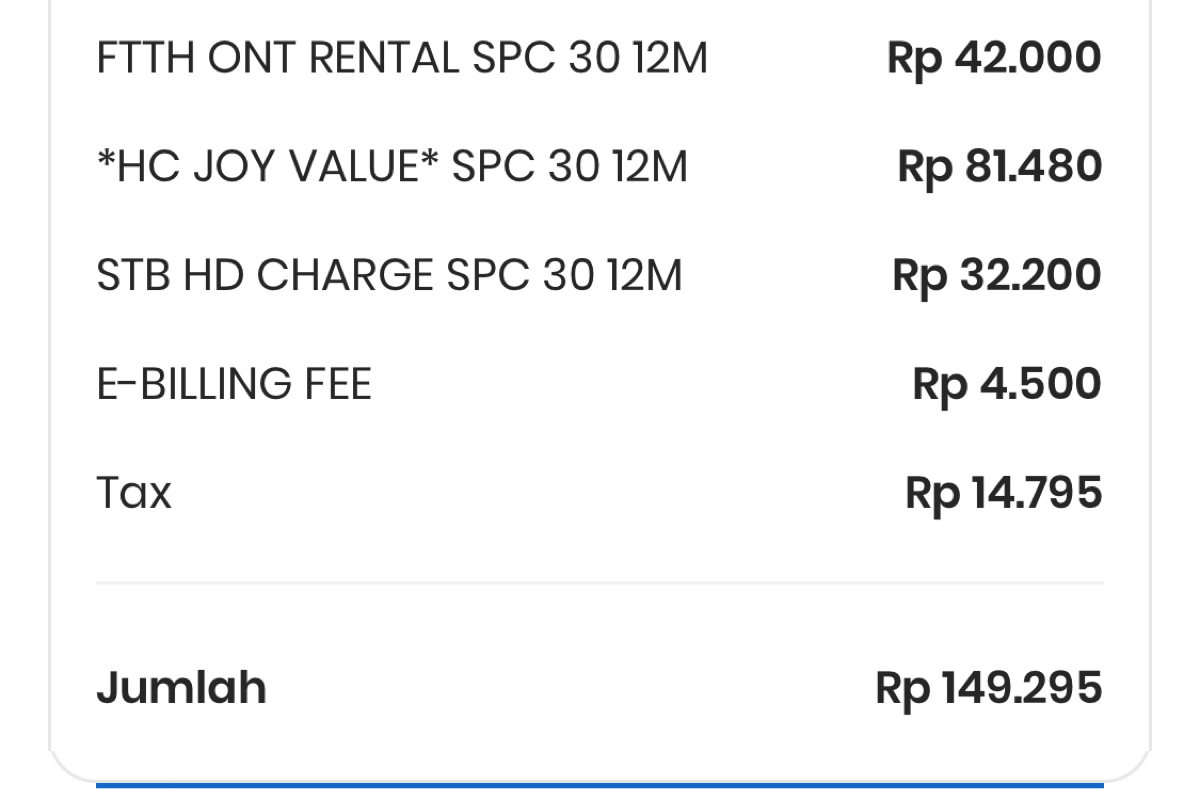The width and height of the screenshot is (1200, 789).
Task: Click the gray background outside the card
Action: tap(20, 400)
